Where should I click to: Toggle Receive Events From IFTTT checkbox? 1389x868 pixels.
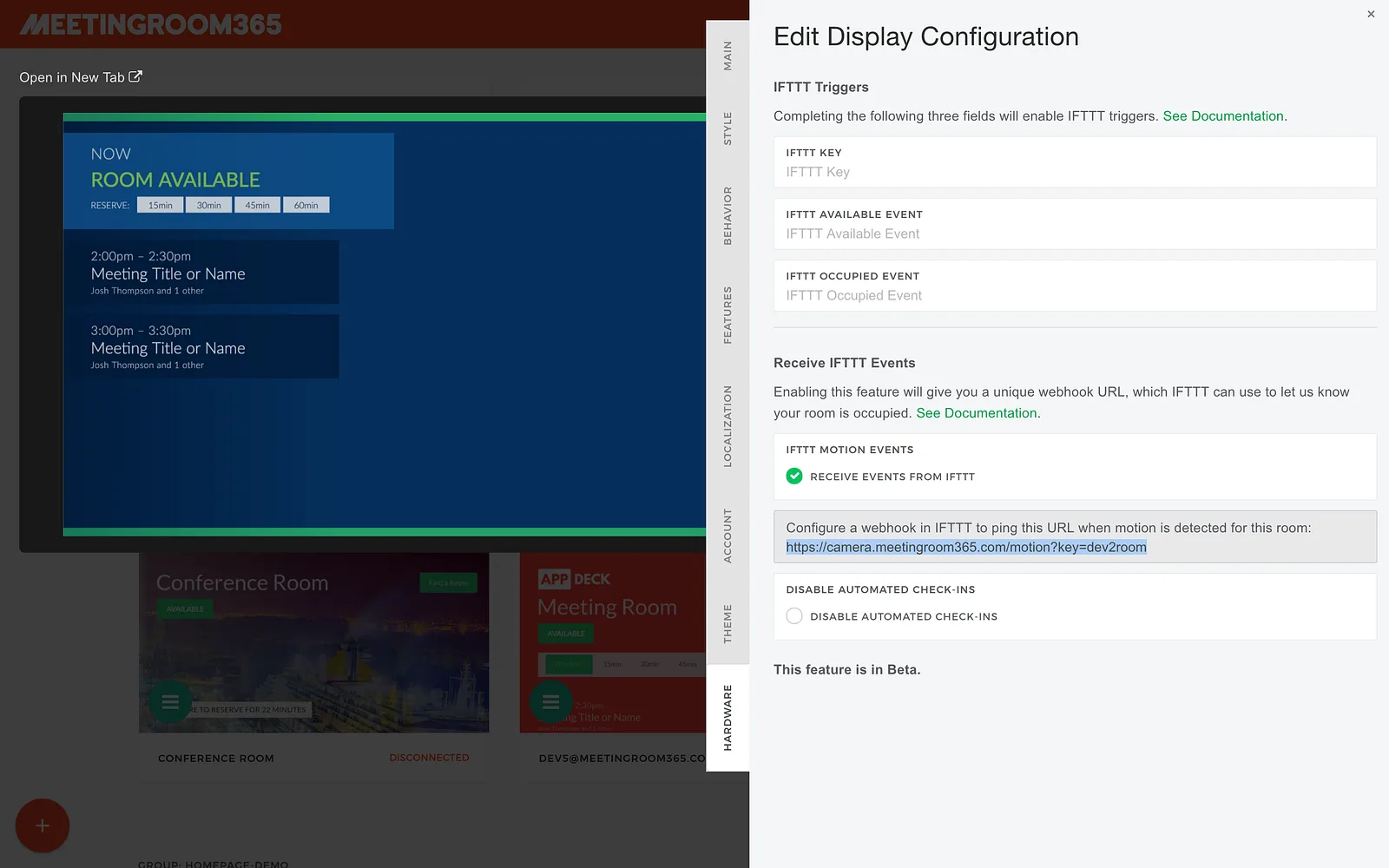coord(794,476)
